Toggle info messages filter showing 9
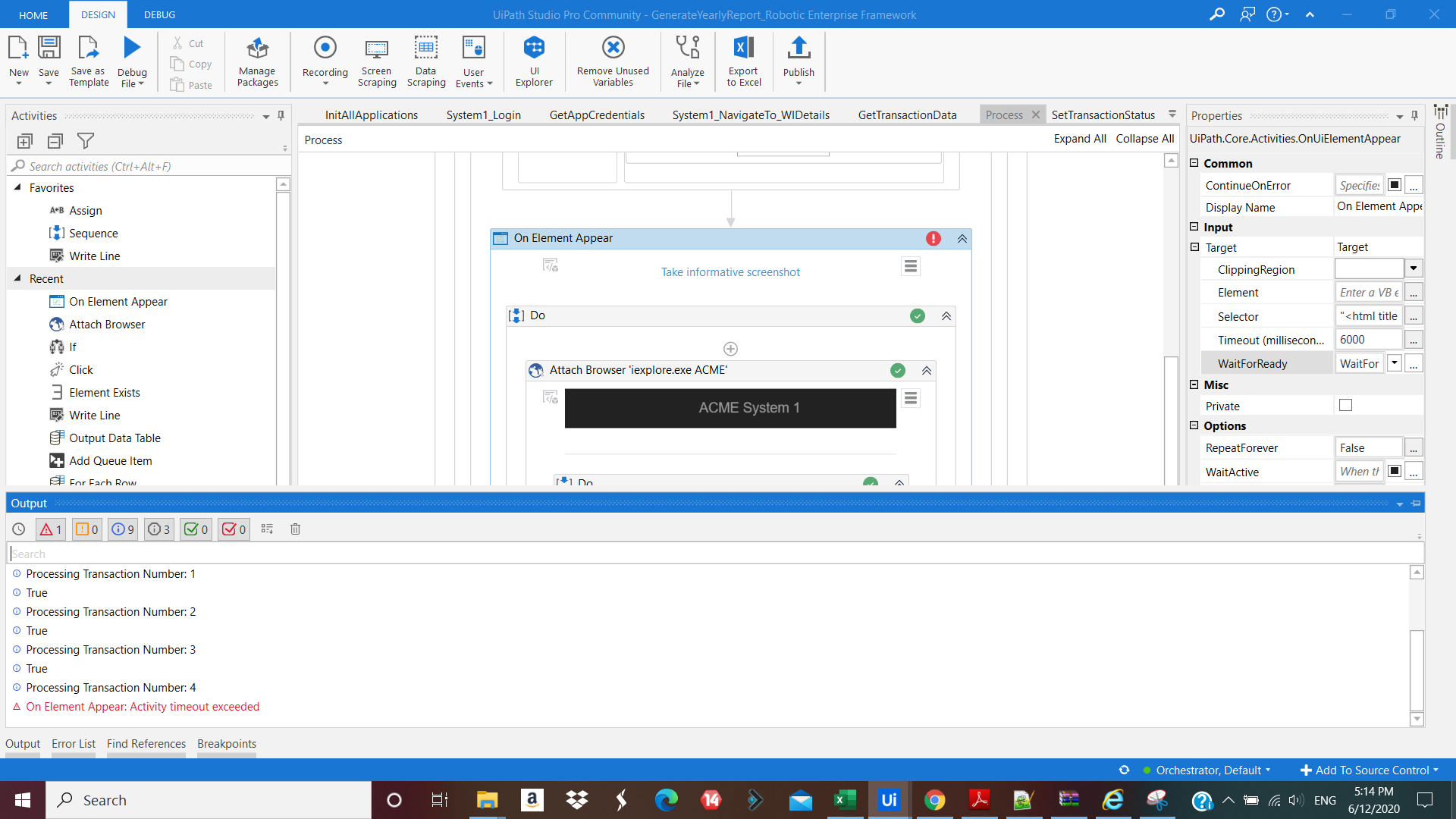 click(x=123, y=529)
